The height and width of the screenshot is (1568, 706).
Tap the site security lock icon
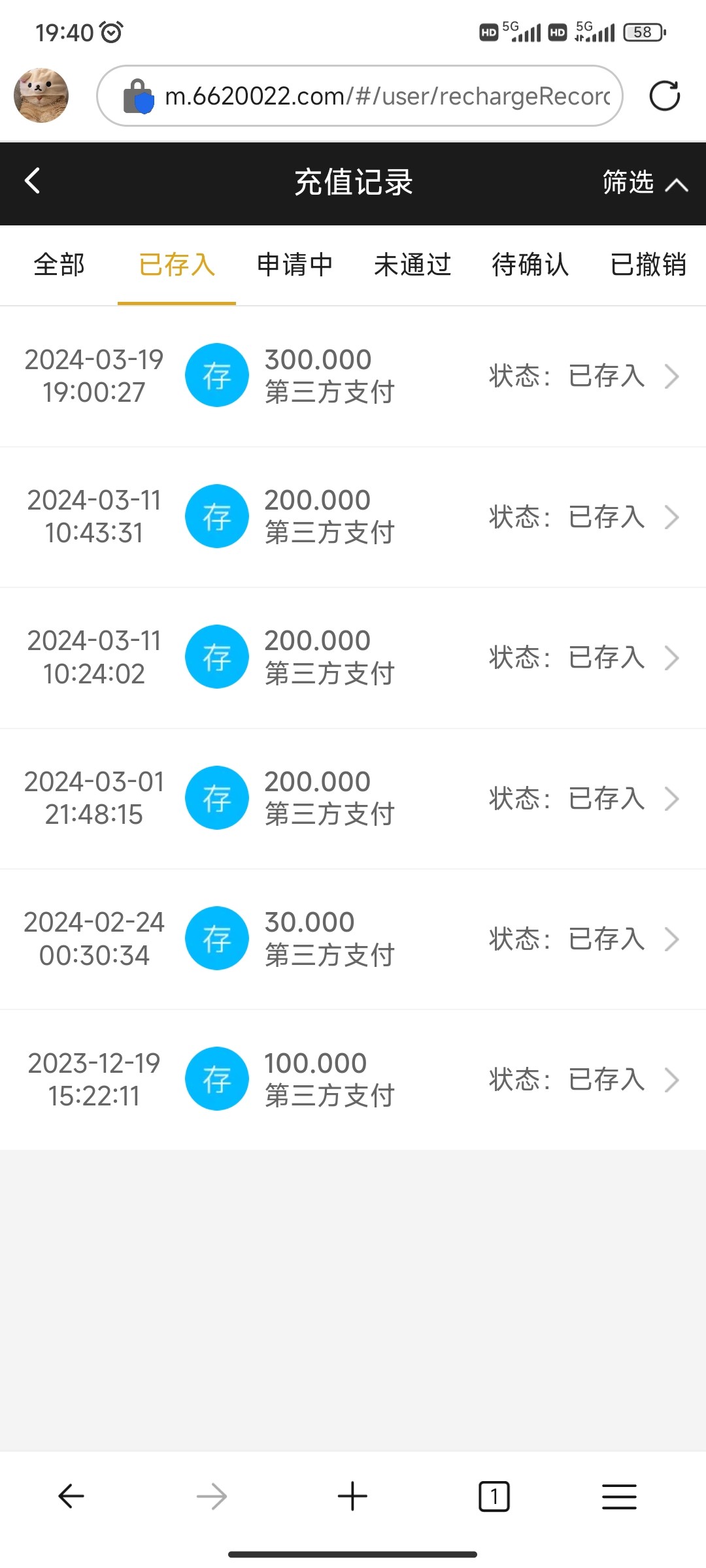(138, 96)
